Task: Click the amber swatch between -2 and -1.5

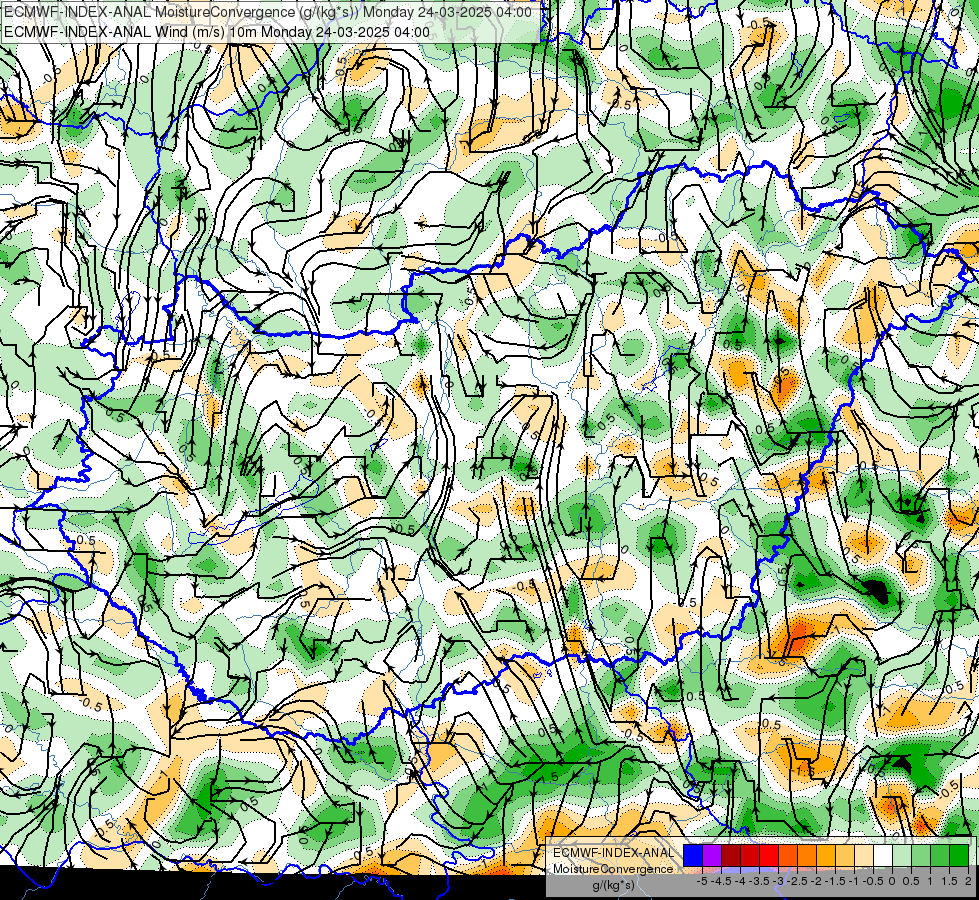Action: pos(826,855)
